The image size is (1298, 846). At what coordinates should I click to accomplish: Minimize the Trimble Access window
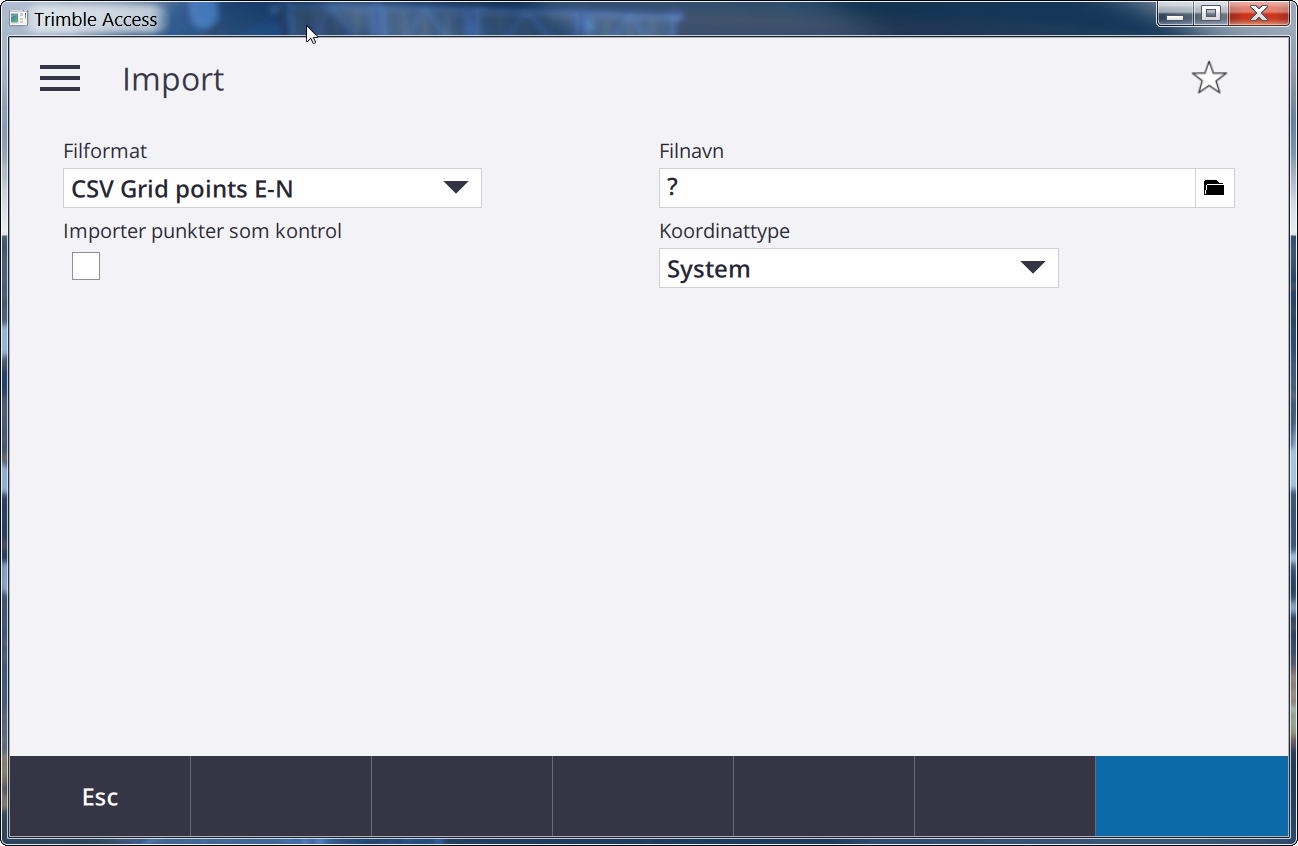click(x=1176, y=14)
